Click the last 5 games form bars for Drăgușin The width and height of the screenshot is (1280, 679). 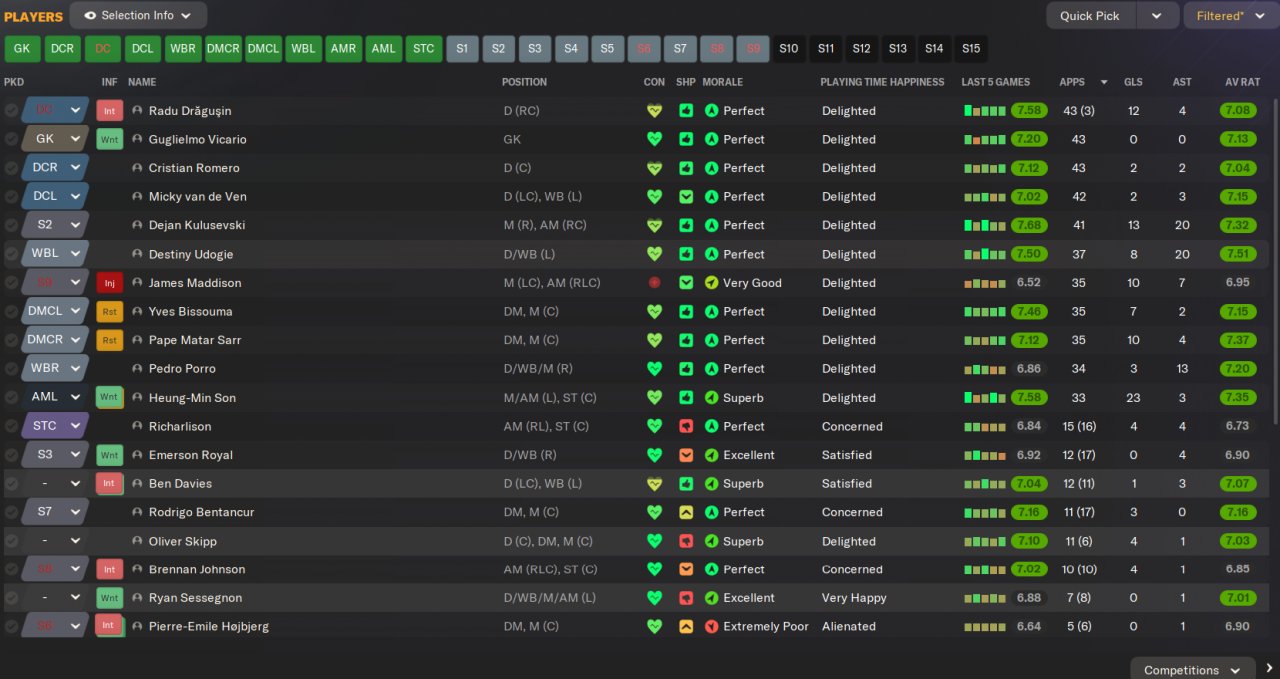click(985, 111)
